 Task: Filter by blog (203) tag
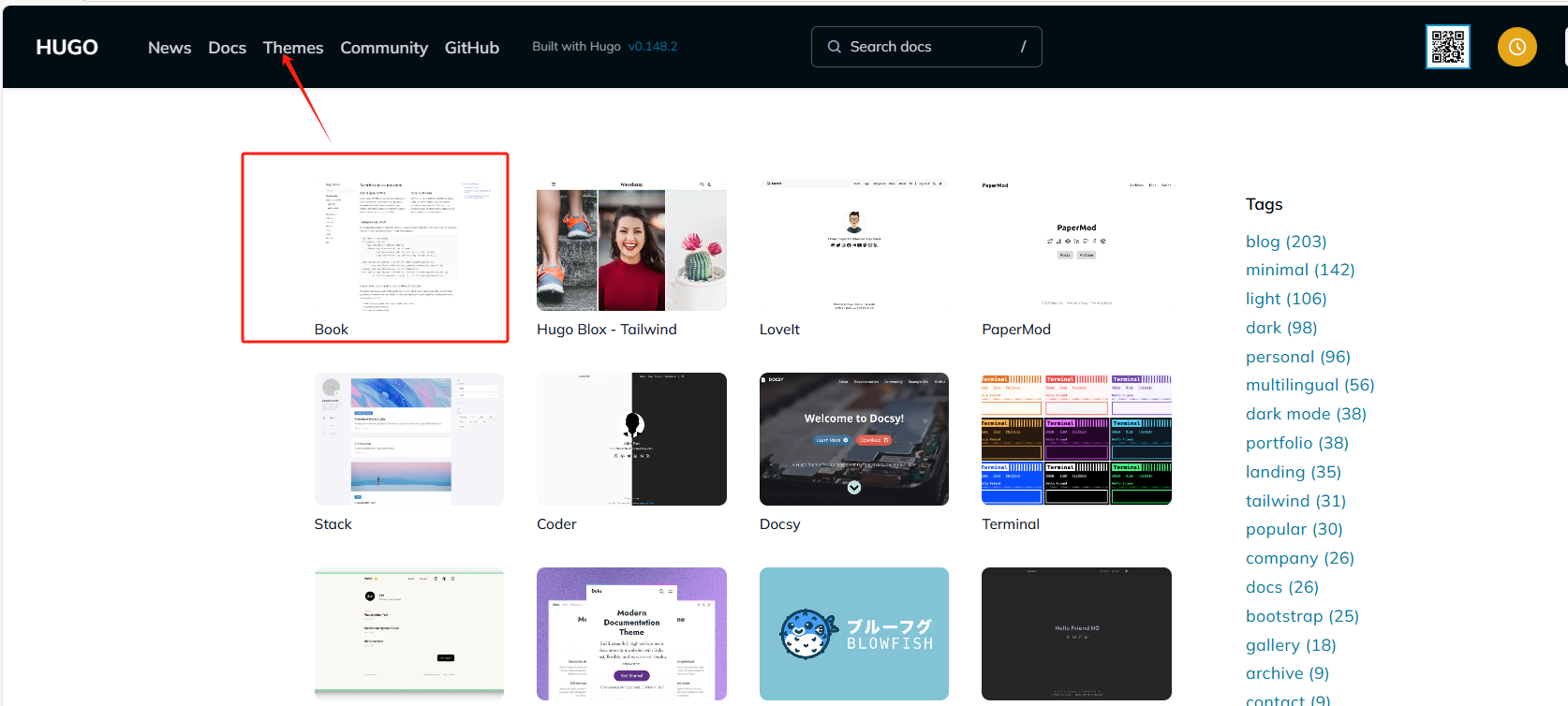tap(1286, 242)
